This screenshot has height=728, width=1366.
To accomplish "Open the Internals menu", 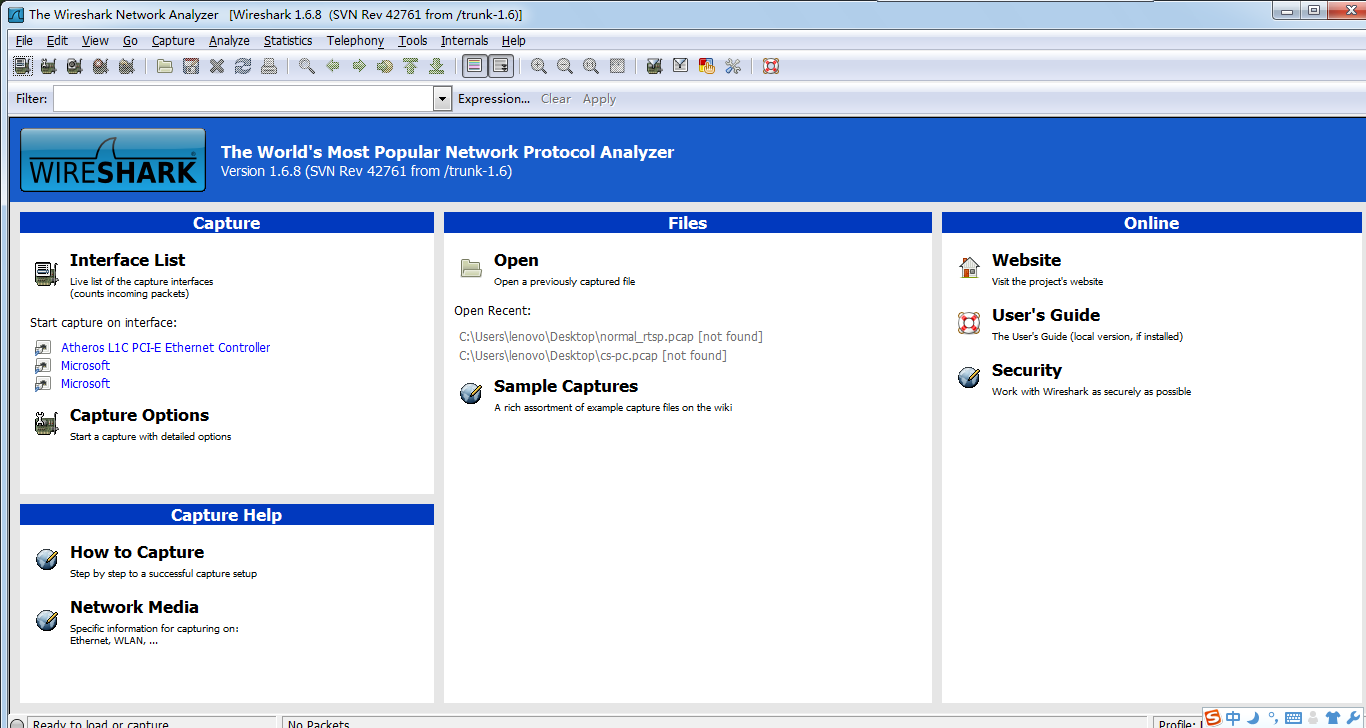I will (x=465, y=41).
